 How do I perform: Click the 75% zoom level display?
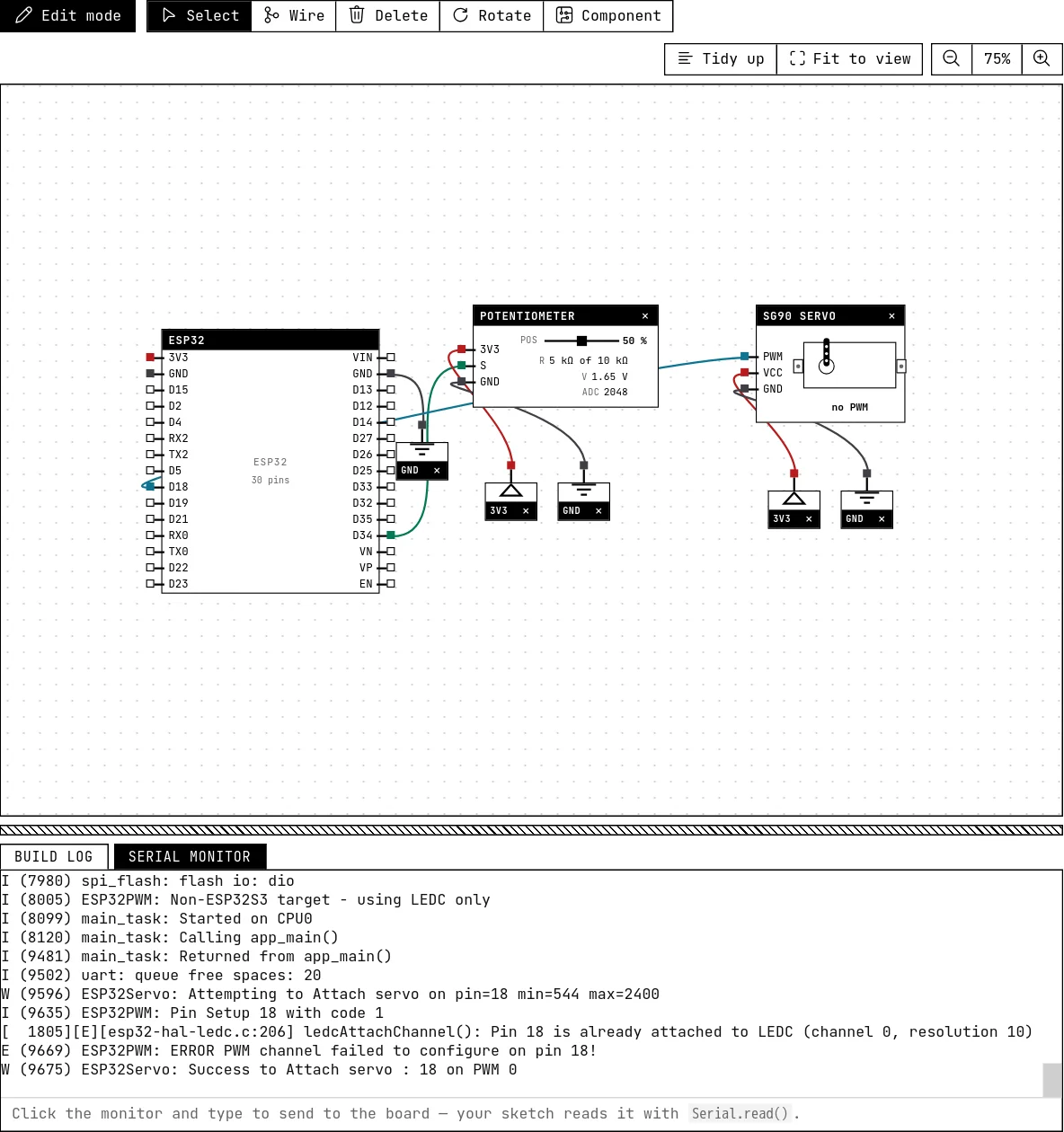(x=997, y=58)
